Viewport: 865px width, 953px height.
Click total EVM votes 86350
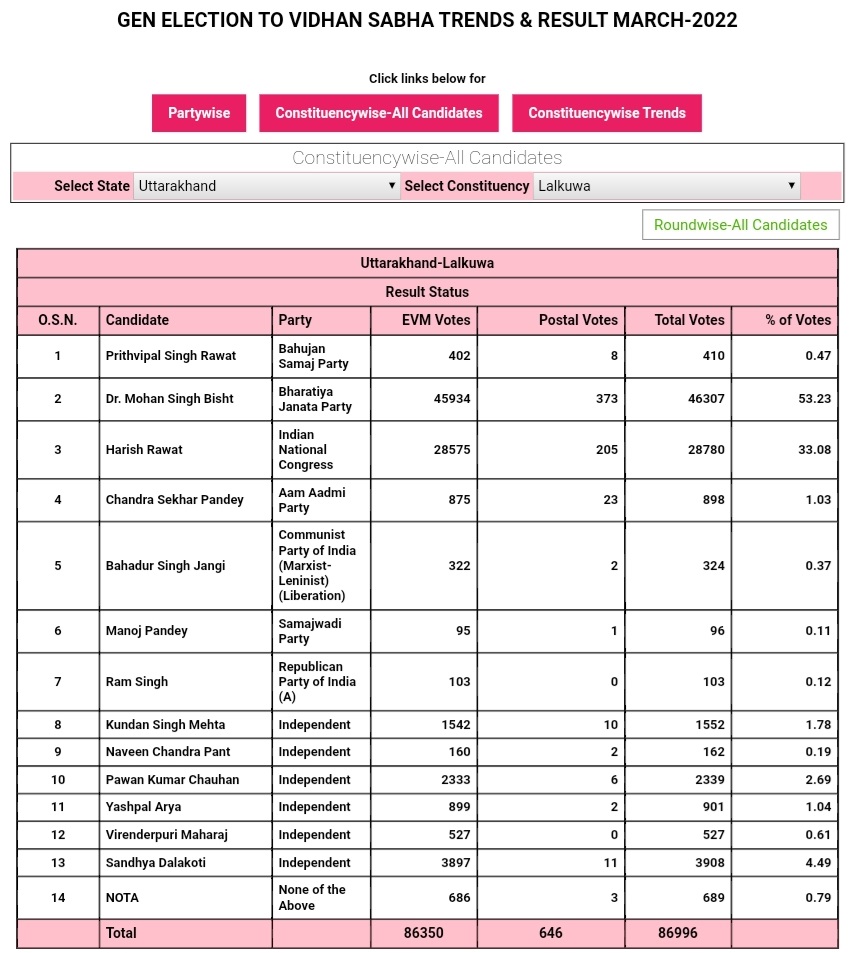(x=424, y=933)
